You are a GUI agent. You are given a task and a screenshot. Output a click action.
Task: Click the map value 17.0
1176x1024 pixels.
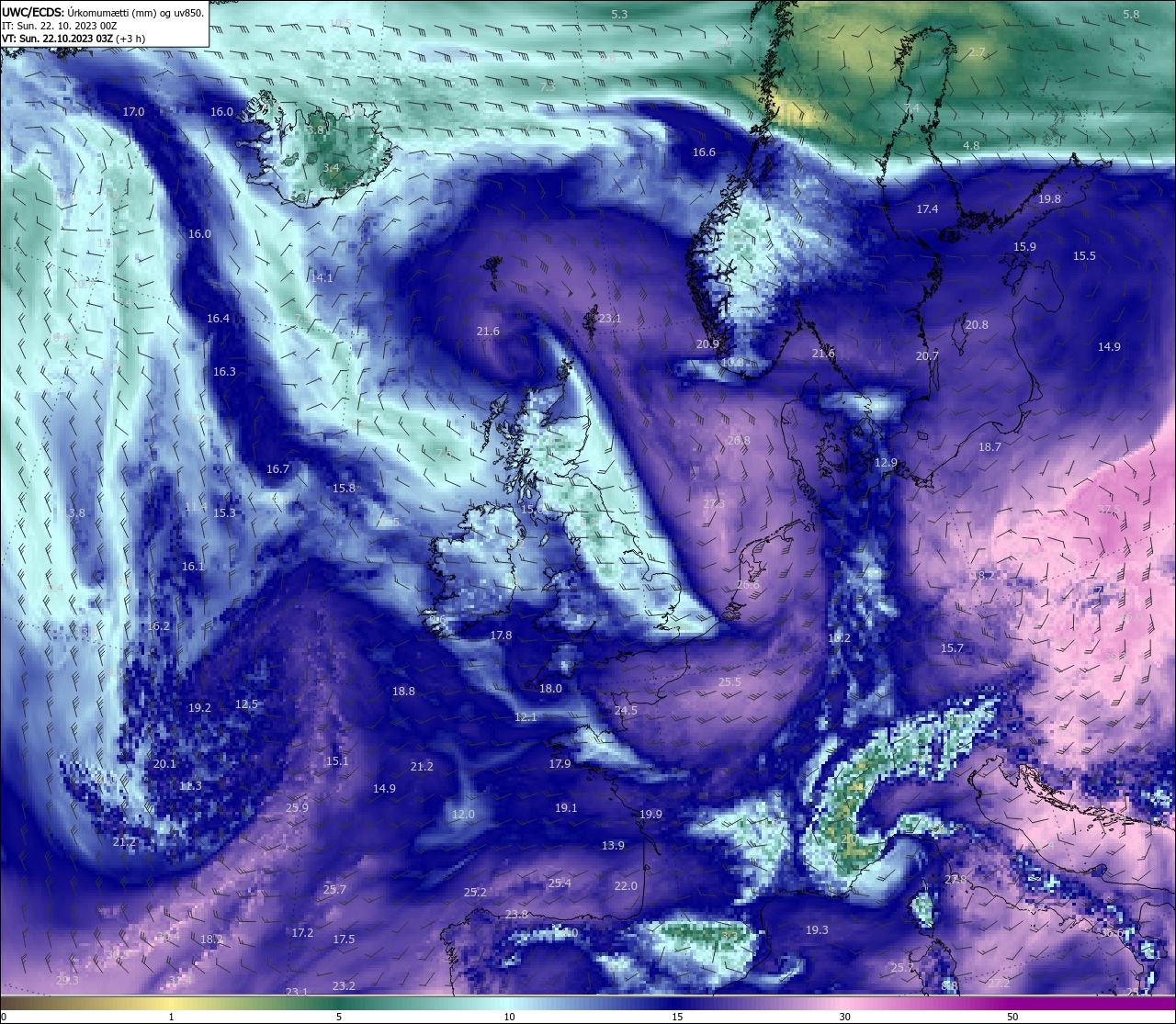point(133,112)
